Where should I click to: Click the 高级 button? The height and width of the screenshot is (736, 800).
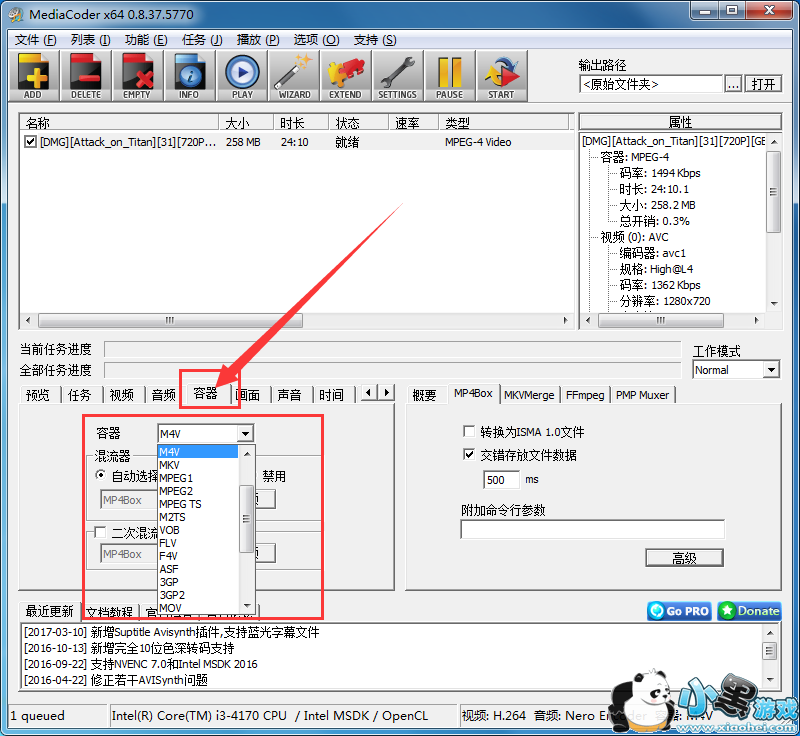(x=684, y=558)
